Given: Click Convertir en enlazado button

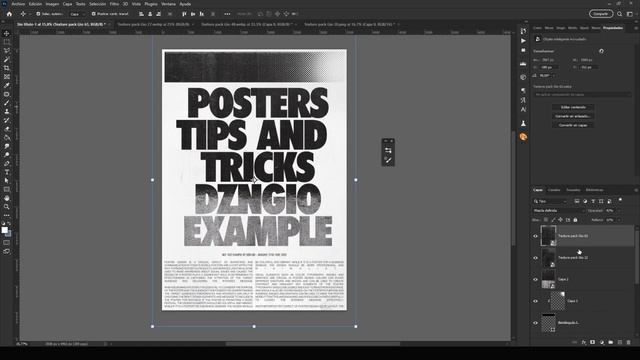Looking at the screenshot, I should click(573, 116).
